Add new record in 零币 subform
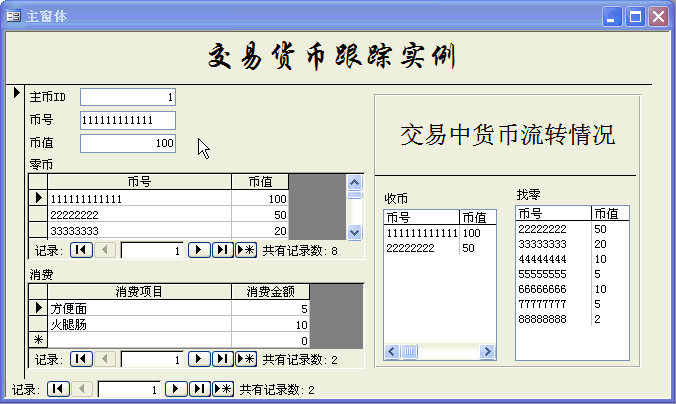The image size is (676, 404). pos(246,250)
